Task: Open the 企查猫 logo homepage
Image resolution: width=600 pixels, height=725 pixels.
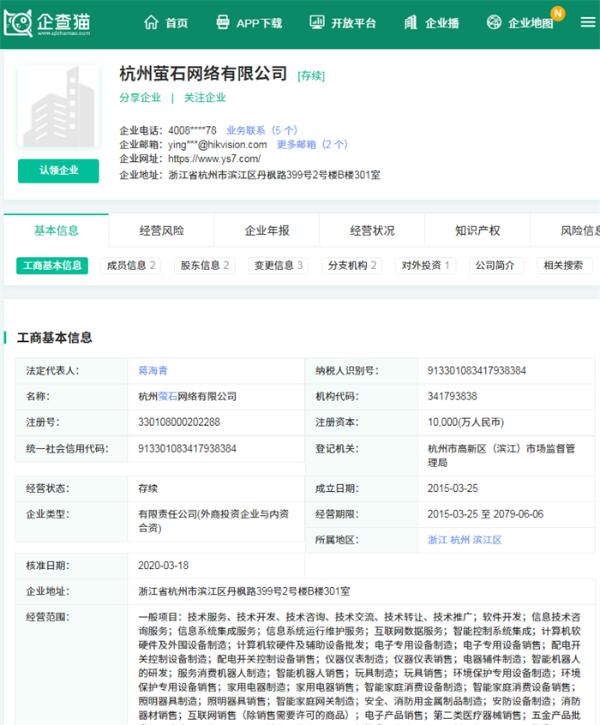Action: 47,23
